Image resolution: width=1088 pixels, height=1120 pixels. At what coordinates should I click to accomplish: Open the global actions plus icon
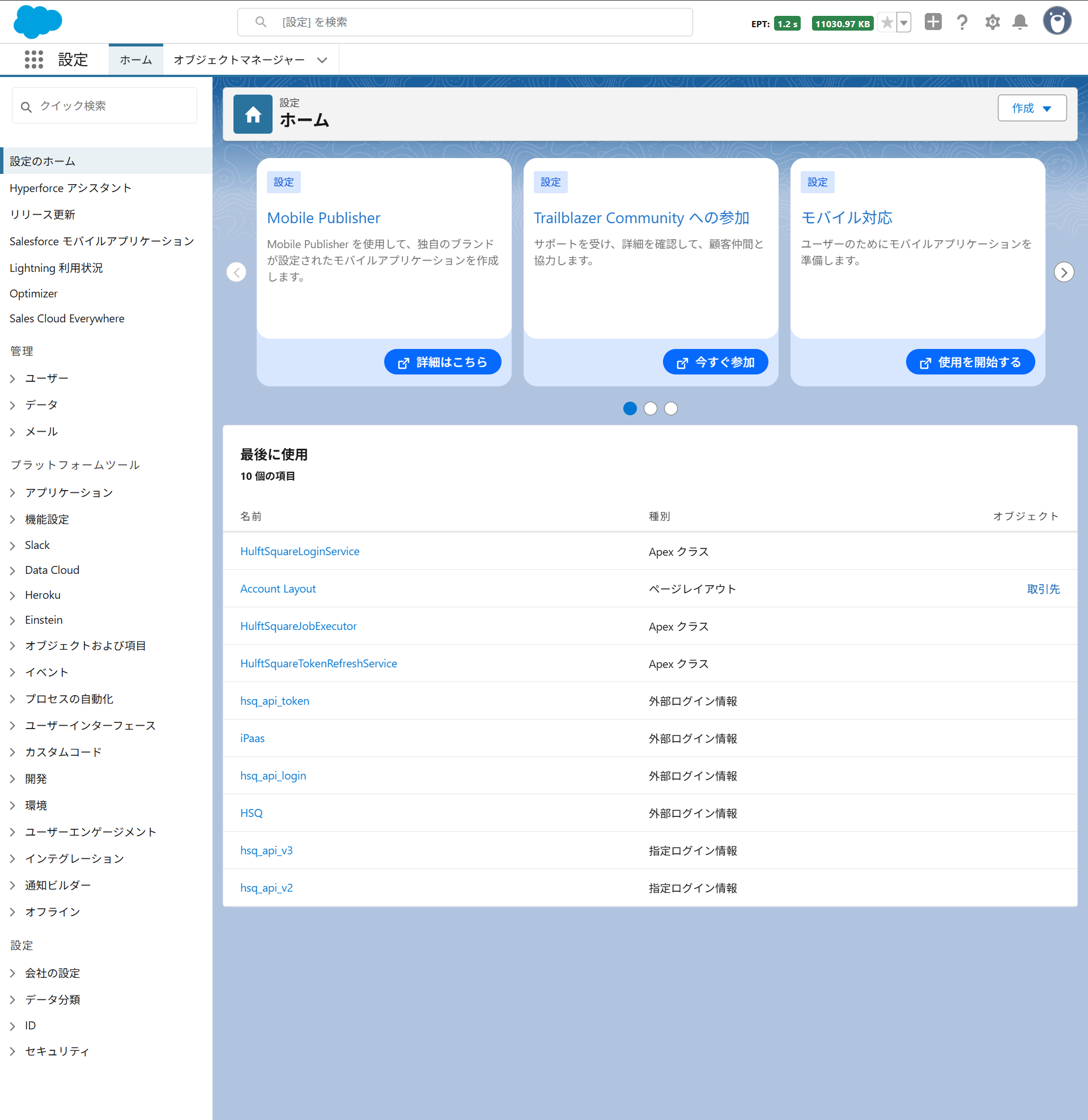click(x=933, y=22)
